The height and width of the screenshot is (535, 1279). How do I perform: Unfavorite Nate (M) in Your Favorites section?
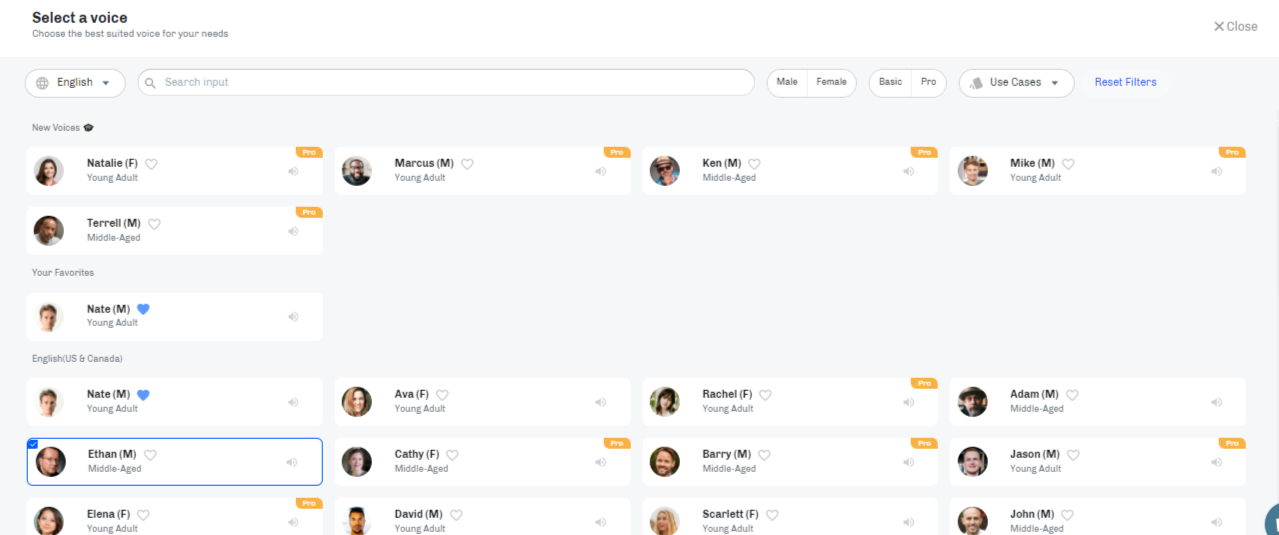(x=143, y=309)
